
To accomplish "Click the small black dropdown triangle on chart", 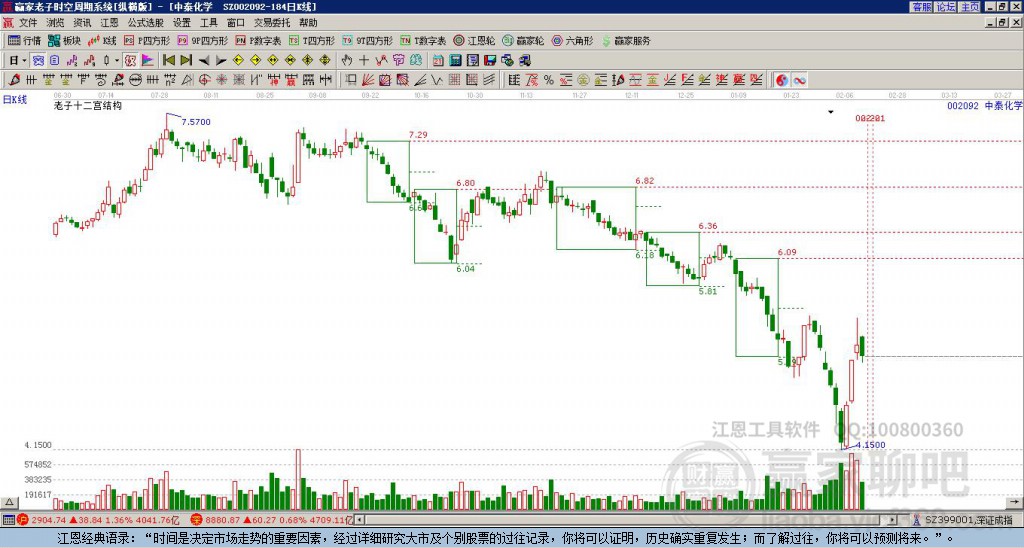I will (x=831, y=112).
